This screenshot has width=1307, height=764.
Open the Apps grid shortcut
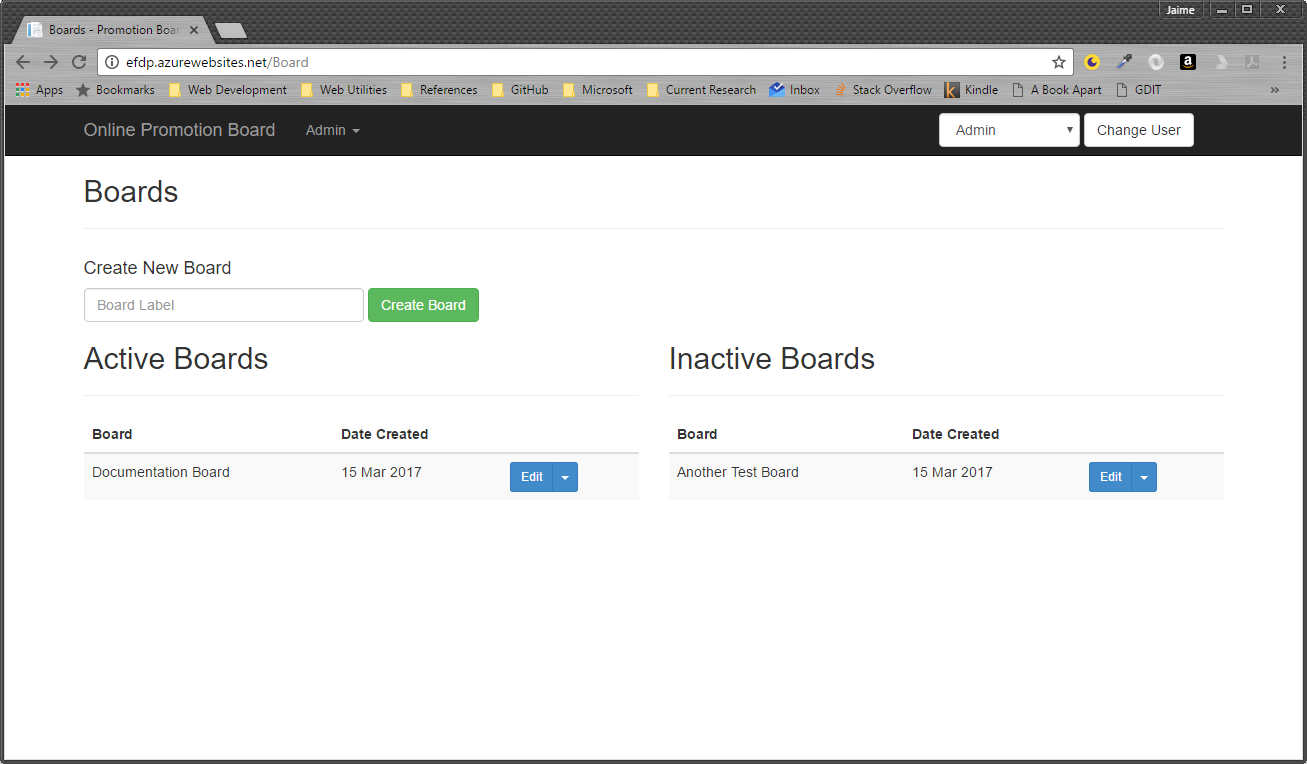coord(39,90)
